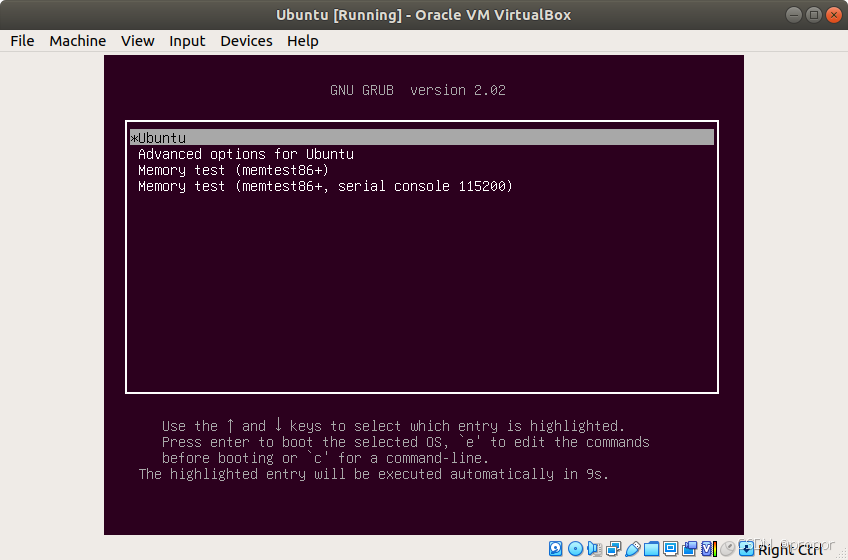
Task: Click the Right Ctrl host key label
Action: (790, 550)
